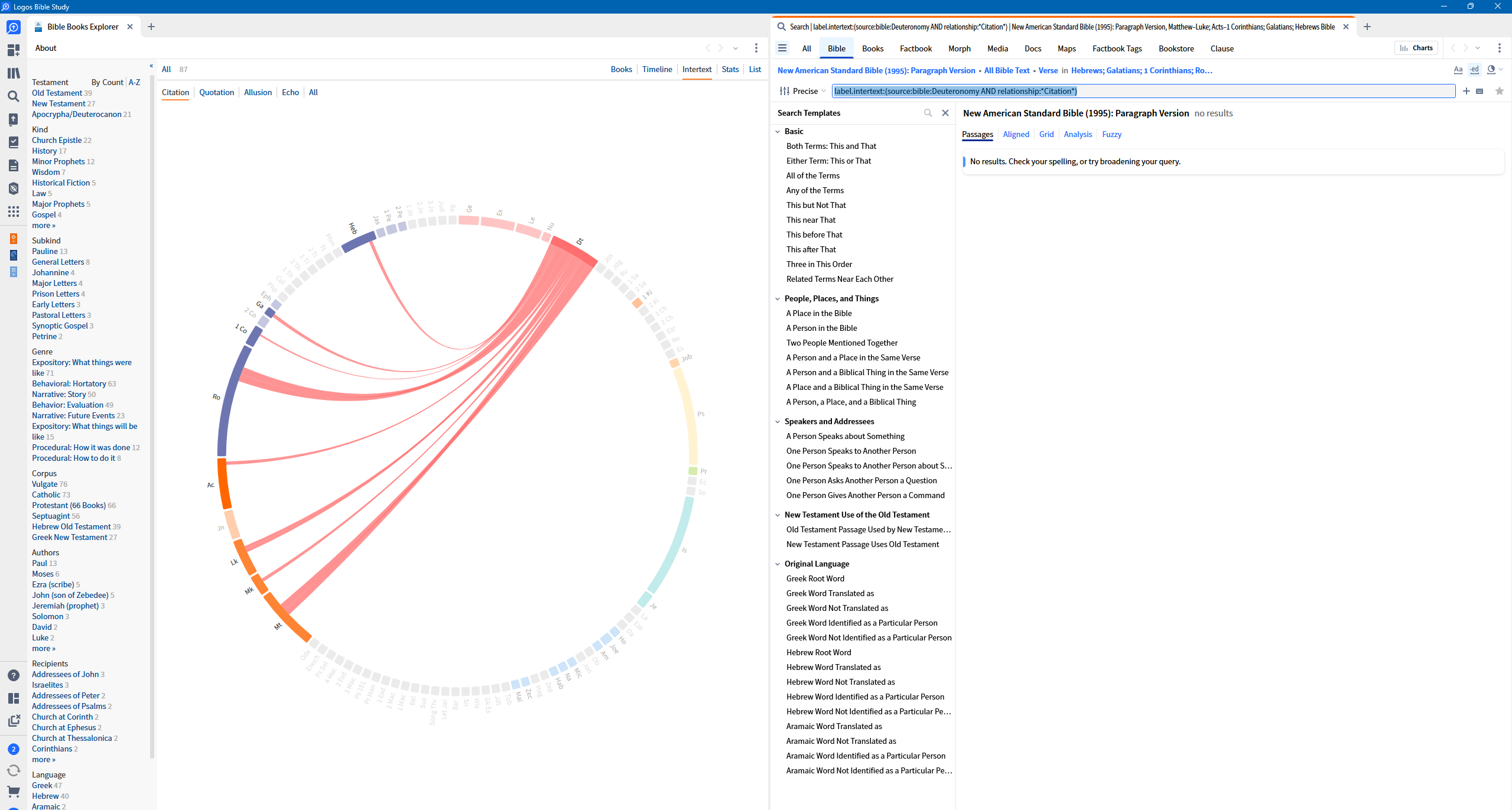Click the Sync refresh icon
The image size is (1512, 810).
click(13, 770)
